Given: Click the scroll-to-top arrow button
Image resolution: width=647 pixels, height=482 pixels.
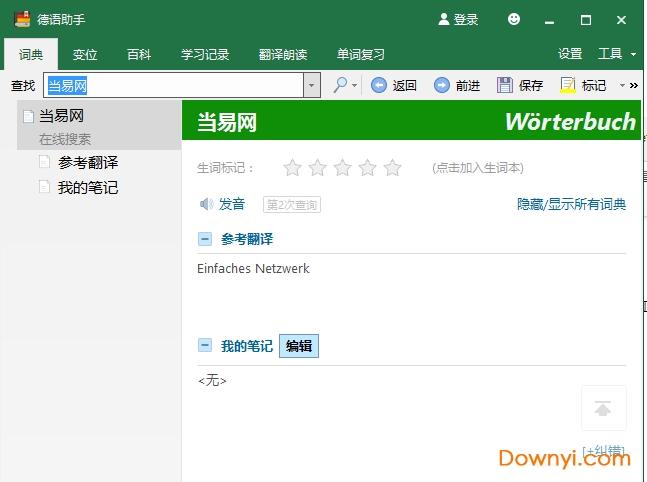Looking at the screenshot, I should [x=603, y=408].
